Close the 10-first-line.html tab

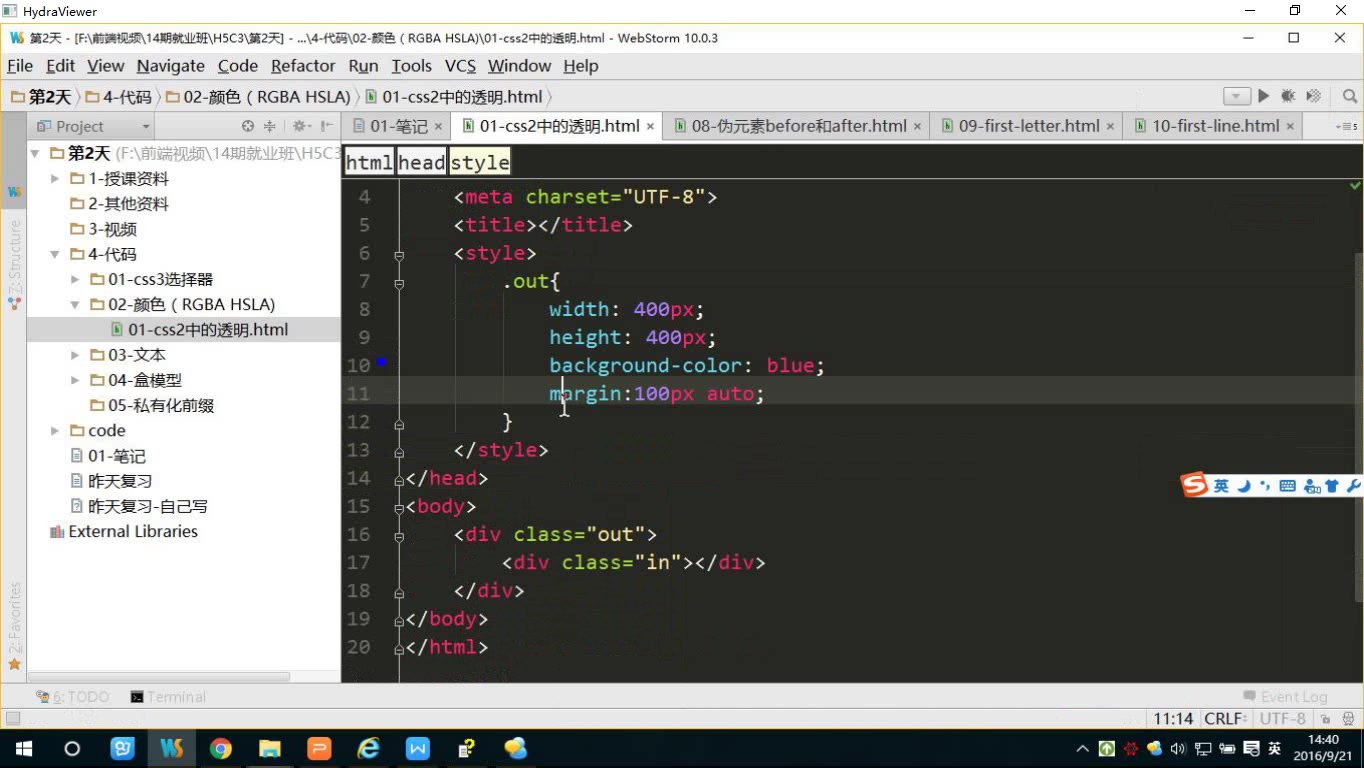pyautogui.click(x=1291, y=127)
